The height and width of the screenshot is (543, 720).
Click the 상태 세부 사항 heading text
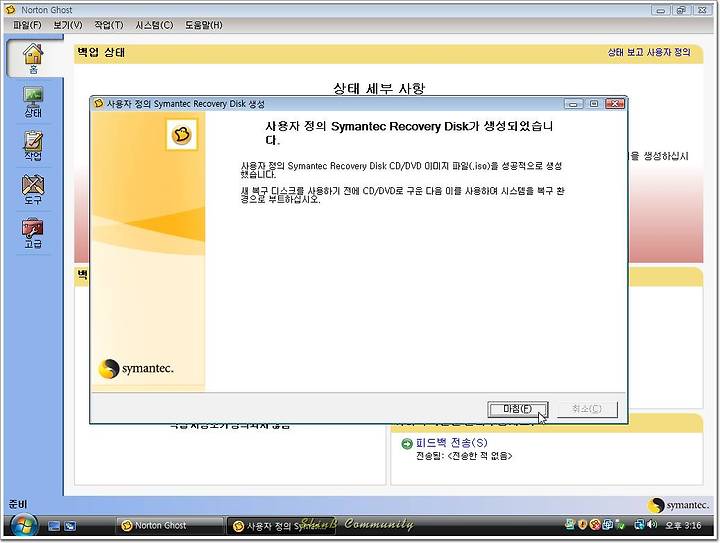click(379, 88)
